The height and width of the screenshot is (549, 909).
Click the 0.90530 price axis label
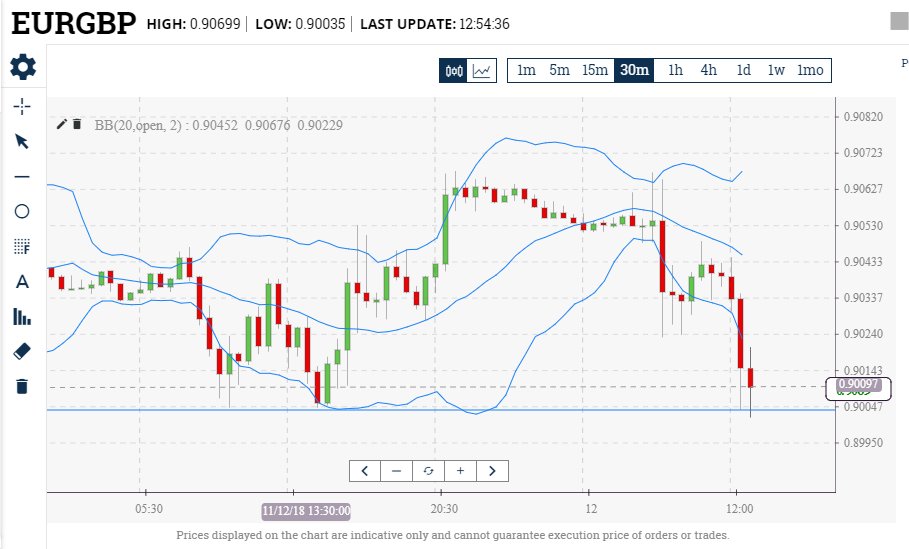863,225
